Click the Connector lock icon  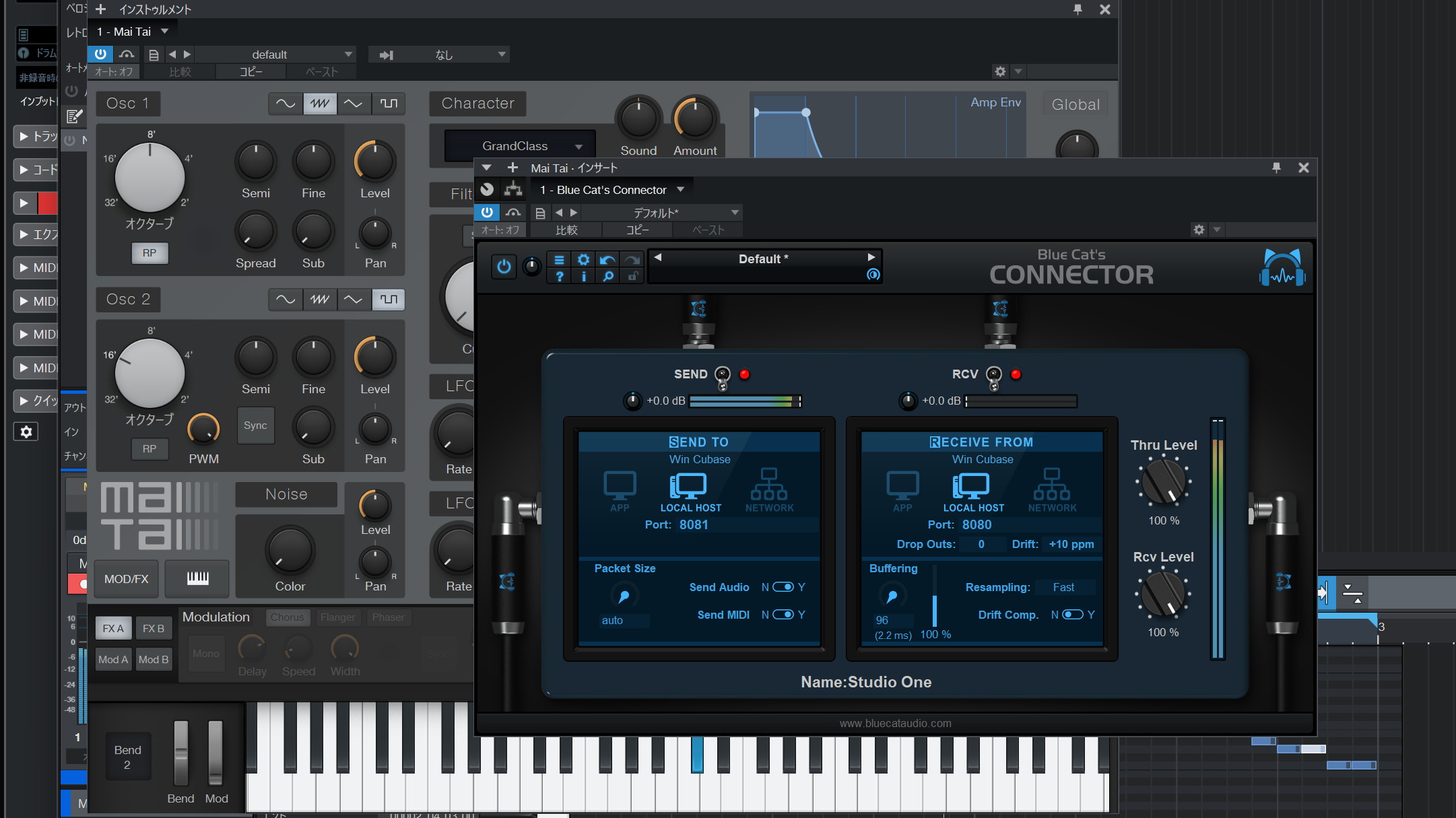click(632, 276)
